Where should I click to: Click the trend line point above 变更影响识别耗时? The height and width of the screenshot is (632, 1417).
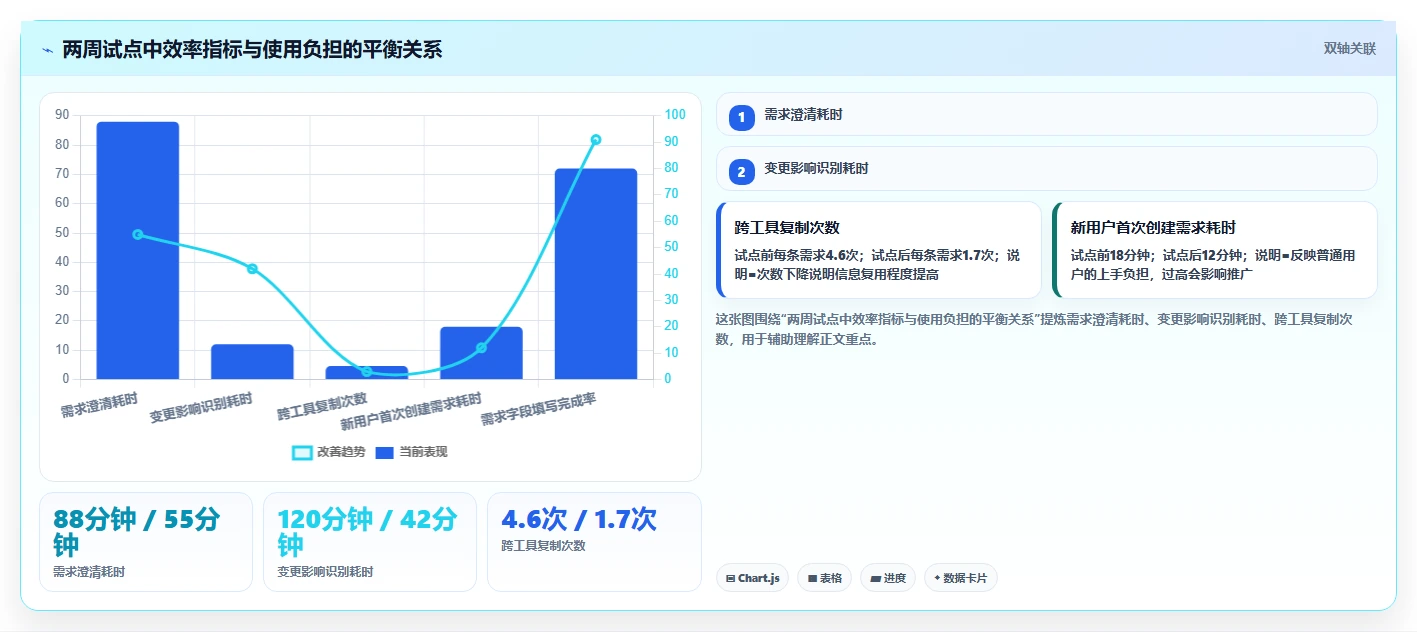click(252, 269)
